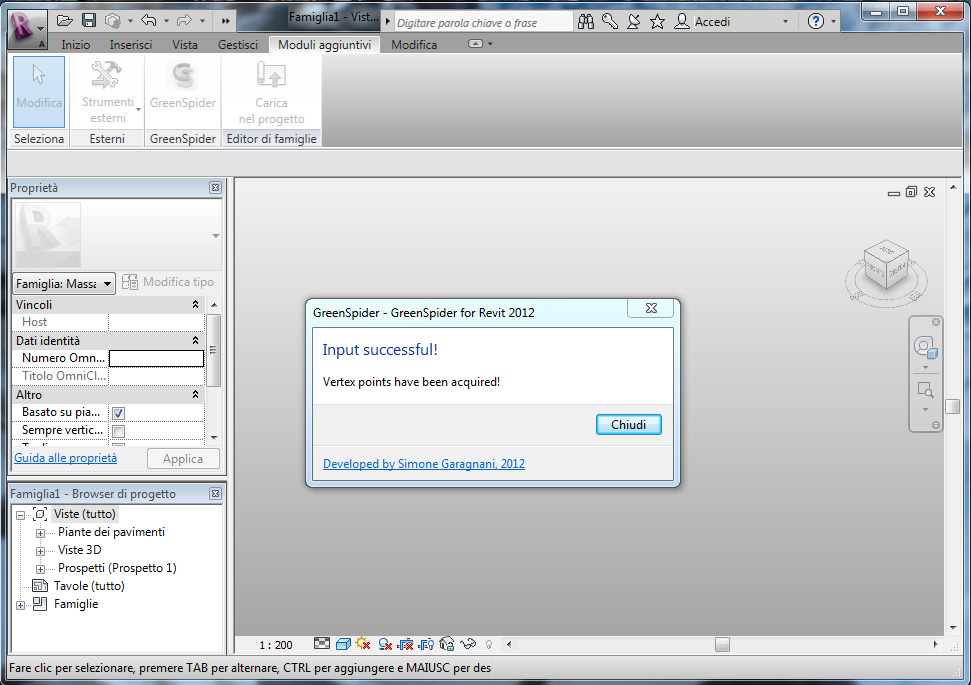Open the Guida alle proprietà link

66,458
